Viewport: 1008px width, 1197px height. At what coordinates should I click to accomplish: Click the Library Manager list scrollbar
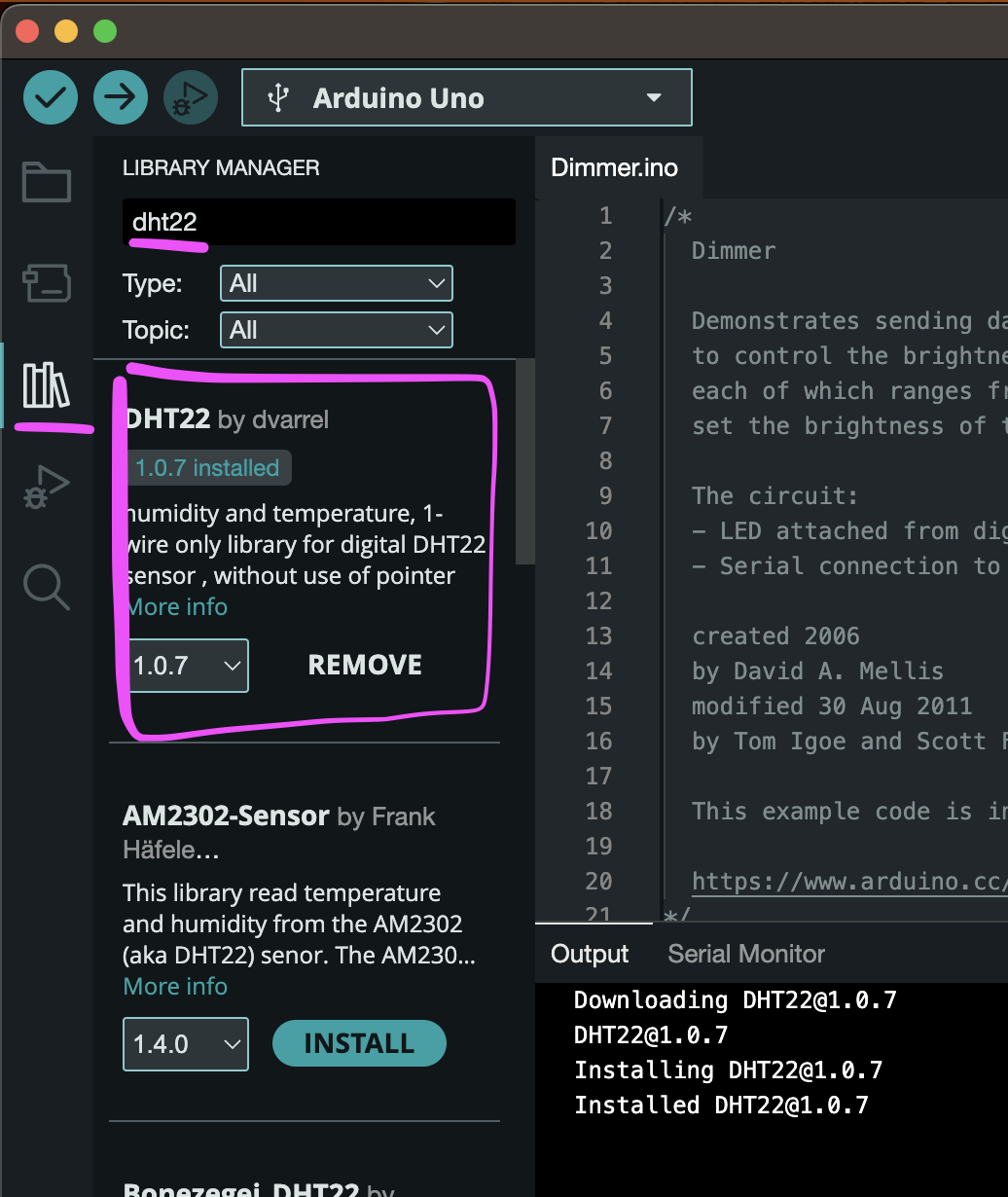point(525,462)
